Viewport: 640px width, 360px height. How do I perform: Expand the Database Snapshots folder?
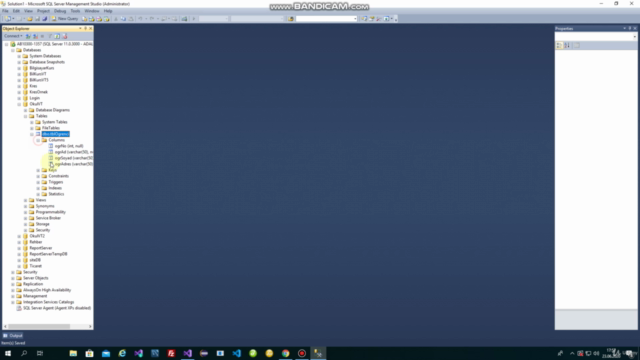pos(19,62)
